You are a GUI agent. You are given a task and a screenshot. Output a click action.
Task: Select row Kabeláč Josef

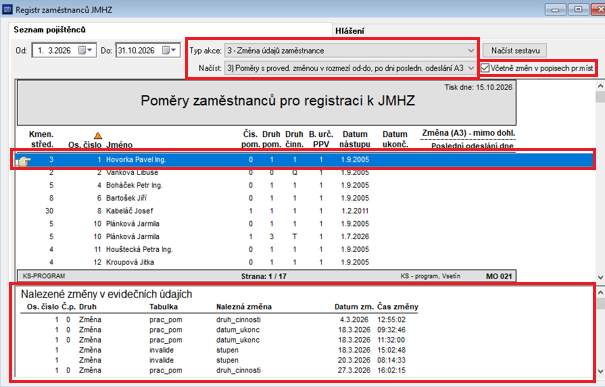point(266,211)
